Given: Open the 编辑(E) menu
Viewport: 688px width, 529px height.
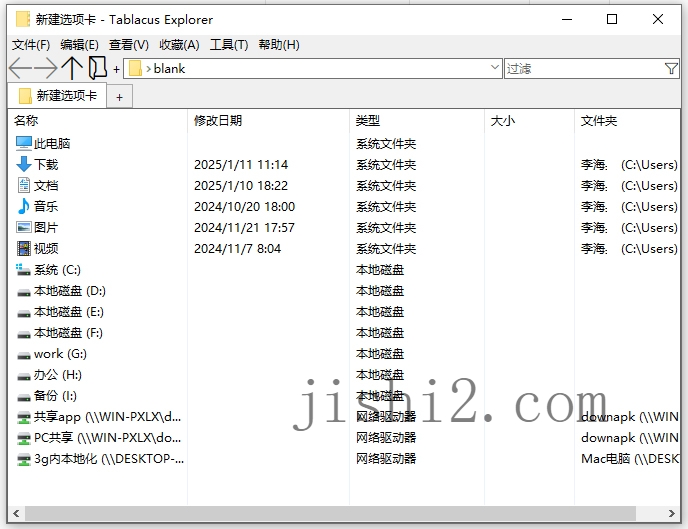Looking at the screenshot, I should coord(79,45).
